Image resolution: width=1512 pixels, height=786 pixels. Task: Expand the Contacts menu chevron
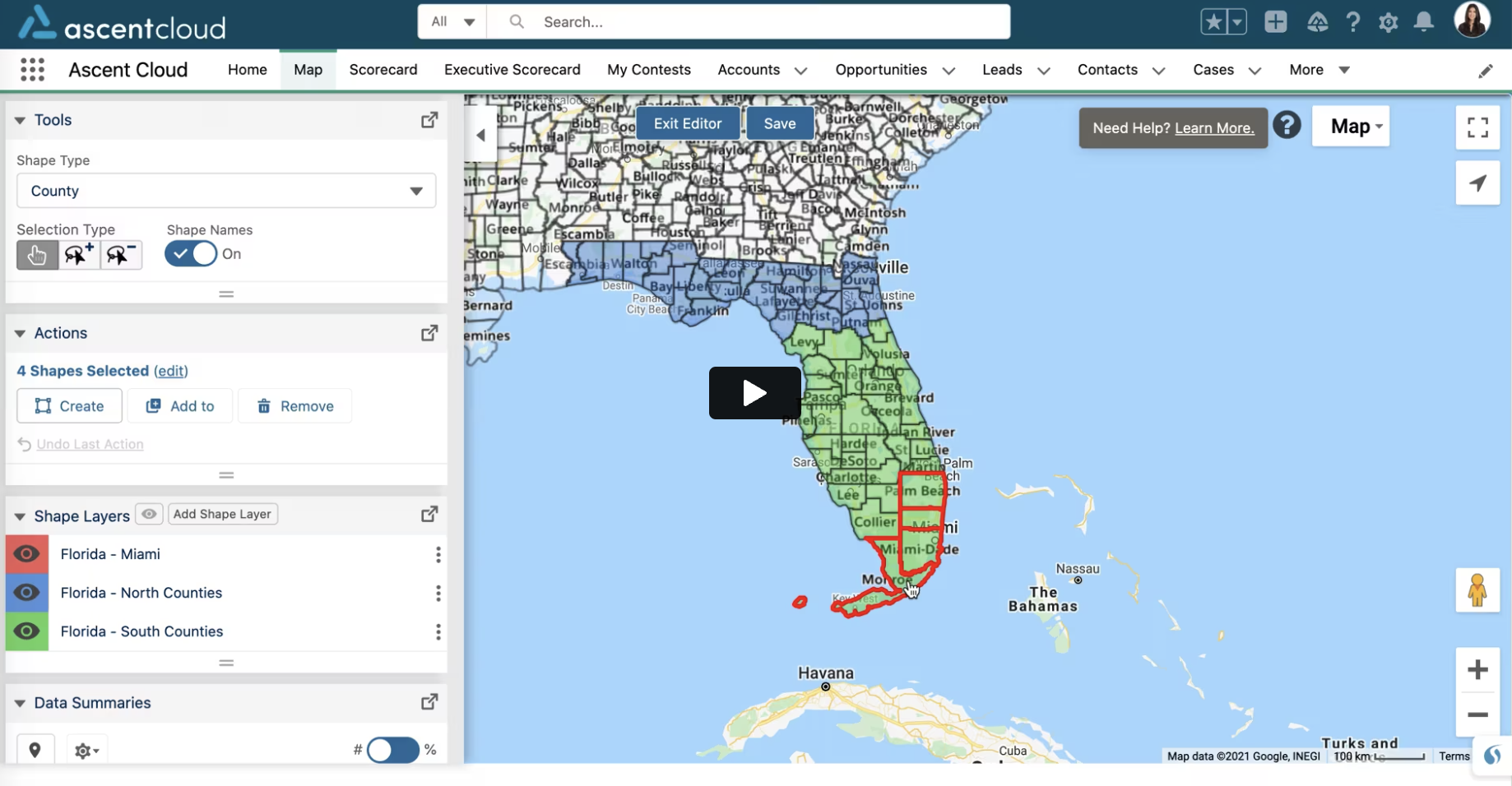point(1159,71)
